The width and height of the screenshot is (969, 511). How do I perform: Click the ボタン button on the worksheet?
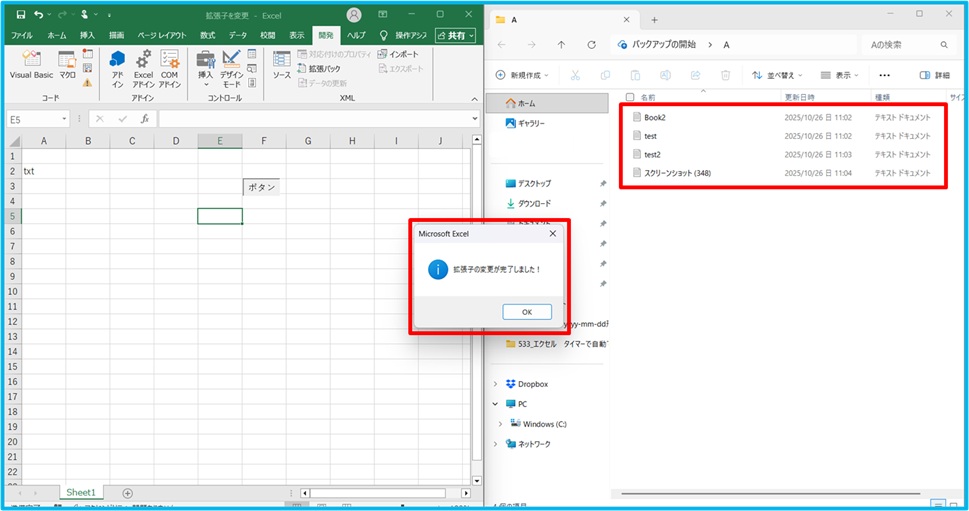coord(262,187)
